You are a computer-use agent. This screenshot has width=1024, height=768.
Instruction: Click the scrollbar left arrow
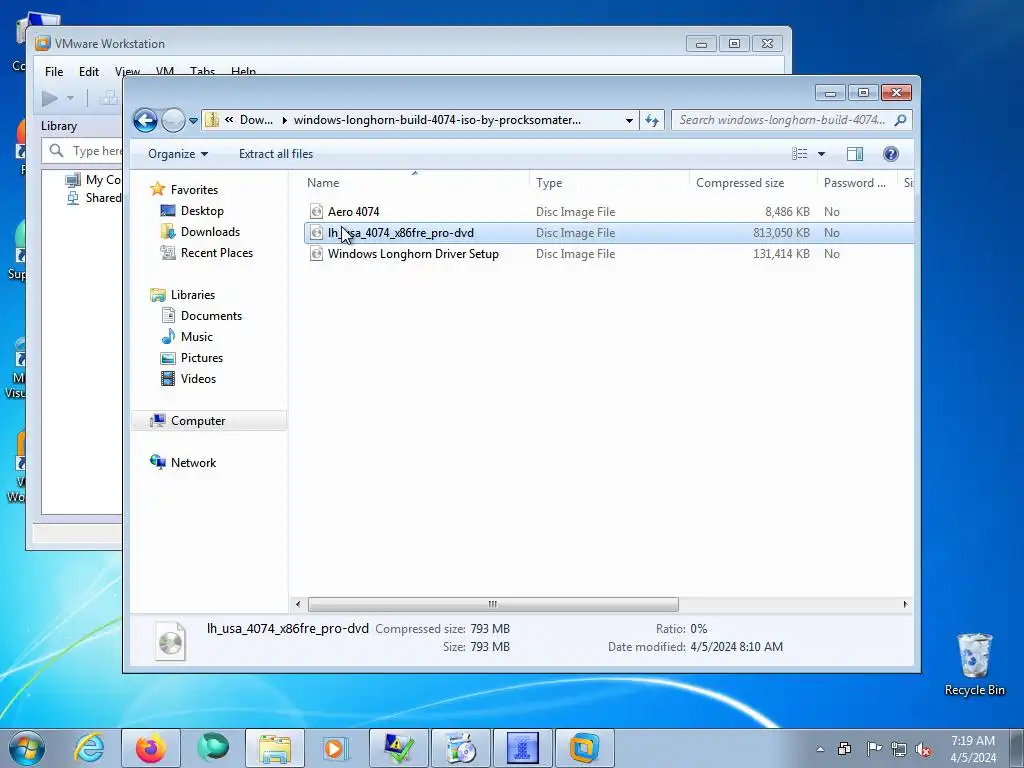pos(298,605)
